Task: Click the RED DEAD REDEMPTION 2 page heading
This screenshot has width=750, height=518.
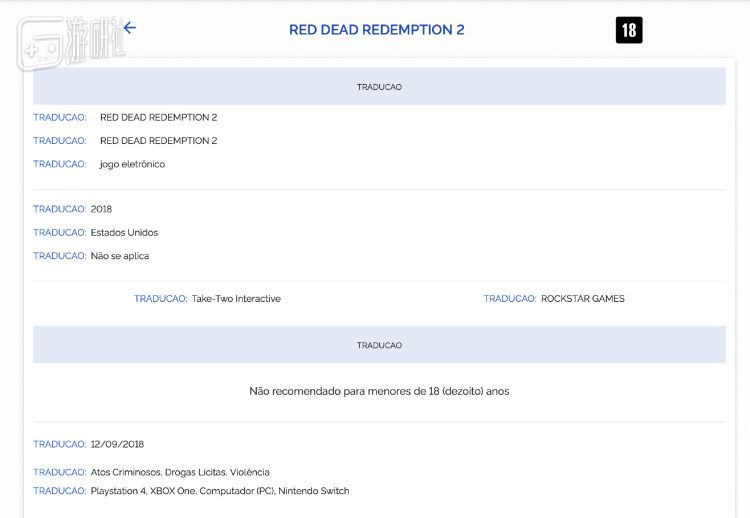Action: pos(376,30)
